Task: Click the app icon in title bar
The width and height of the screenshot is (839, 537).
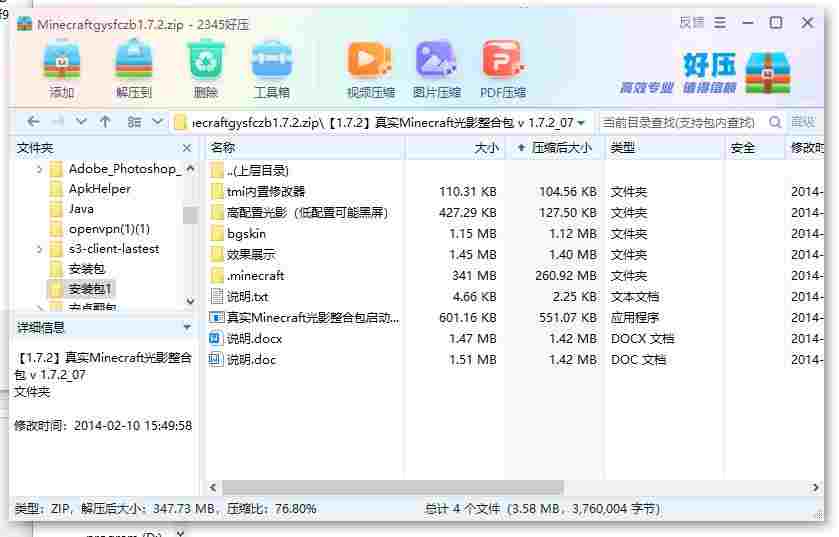Action: [x=25, y=24]
